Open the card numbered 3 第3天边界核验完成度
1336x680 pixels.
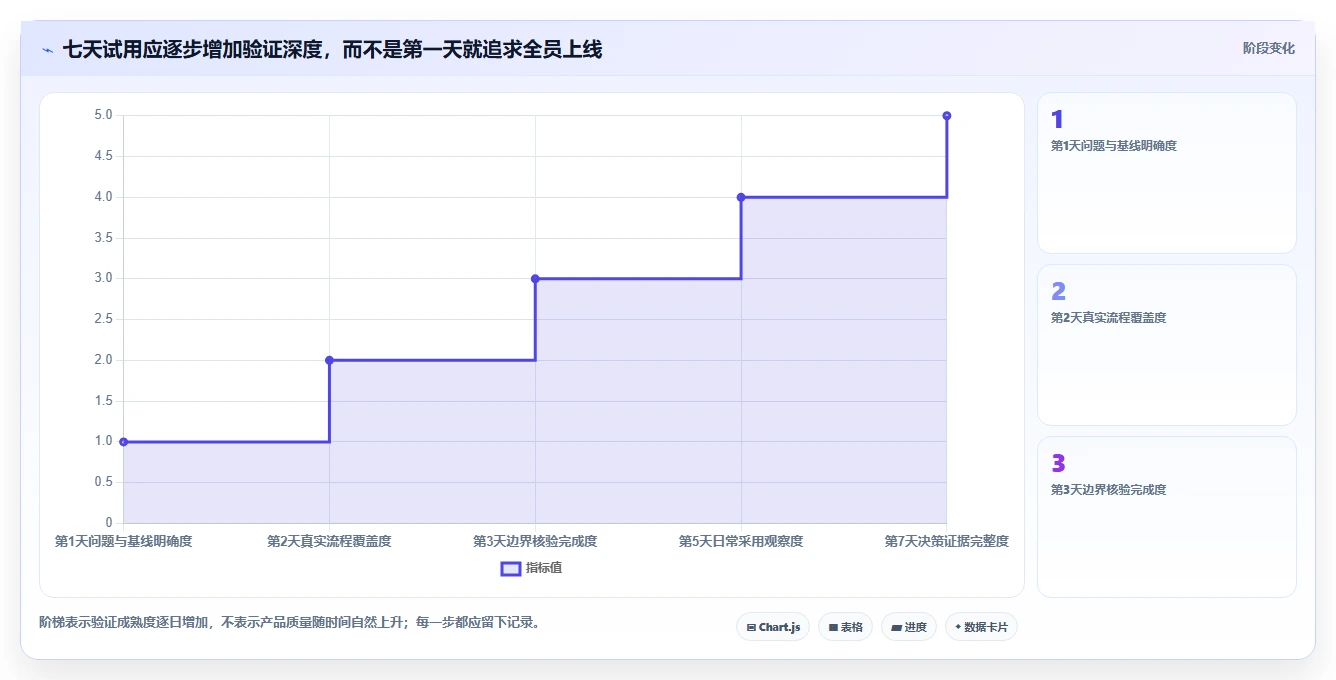tap(1166, 517)
